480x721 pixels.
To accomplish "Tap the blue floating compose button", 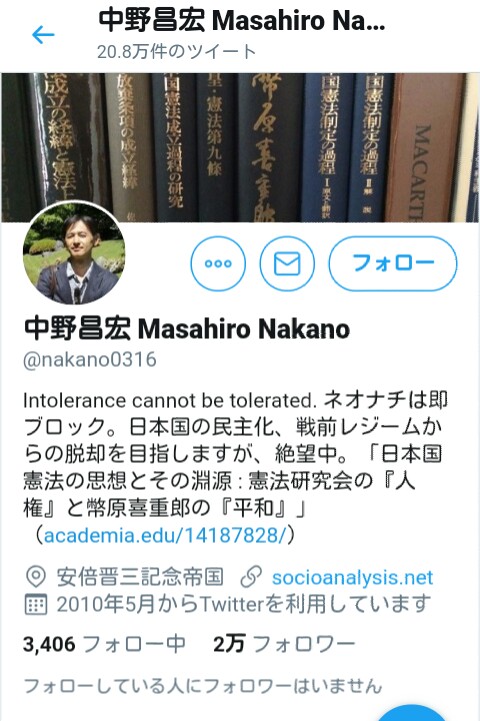I will coord(414,712).
